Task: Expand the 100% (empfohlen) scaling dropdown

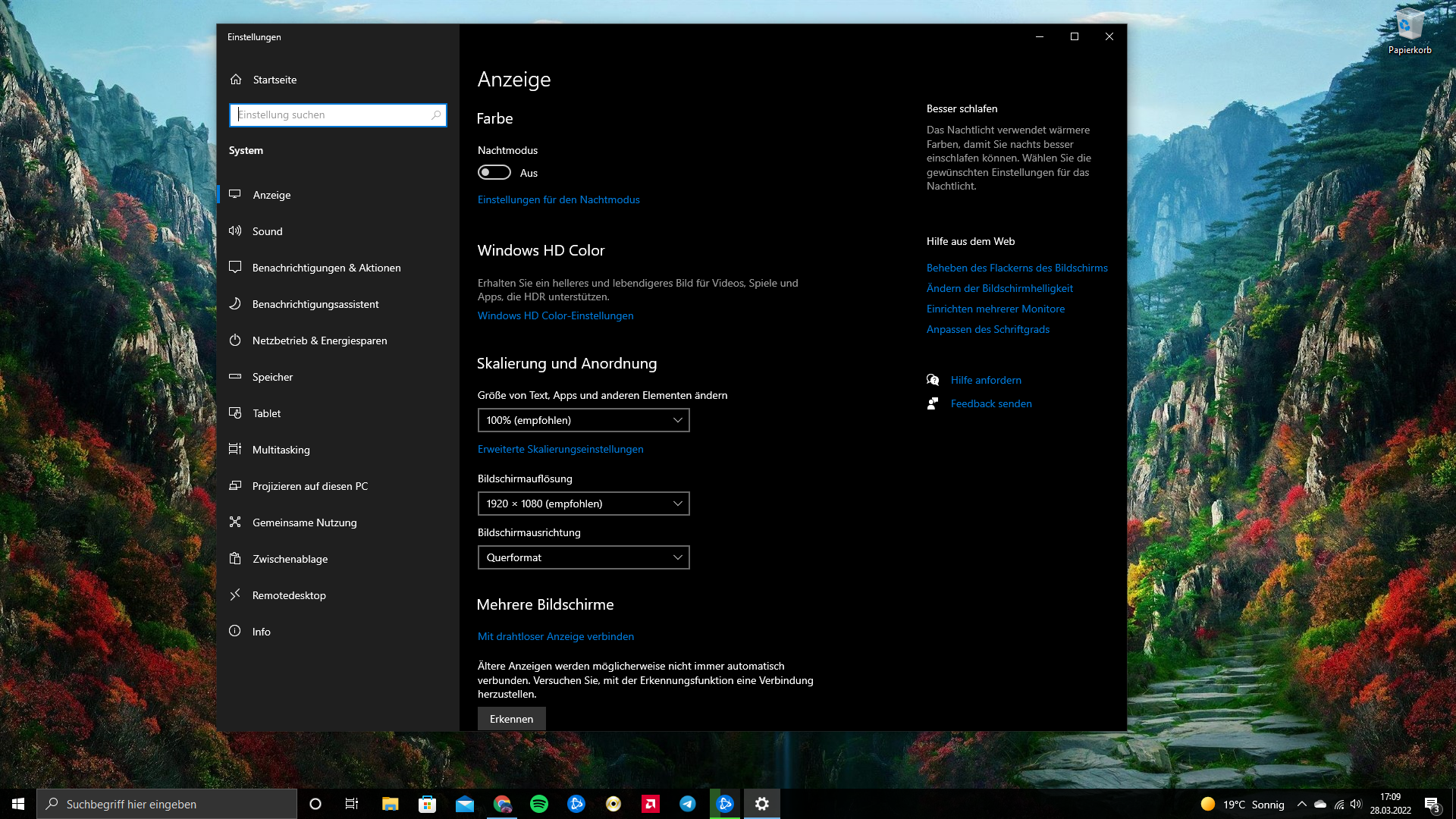Action: pyautogui.click(x=583, y=420)
